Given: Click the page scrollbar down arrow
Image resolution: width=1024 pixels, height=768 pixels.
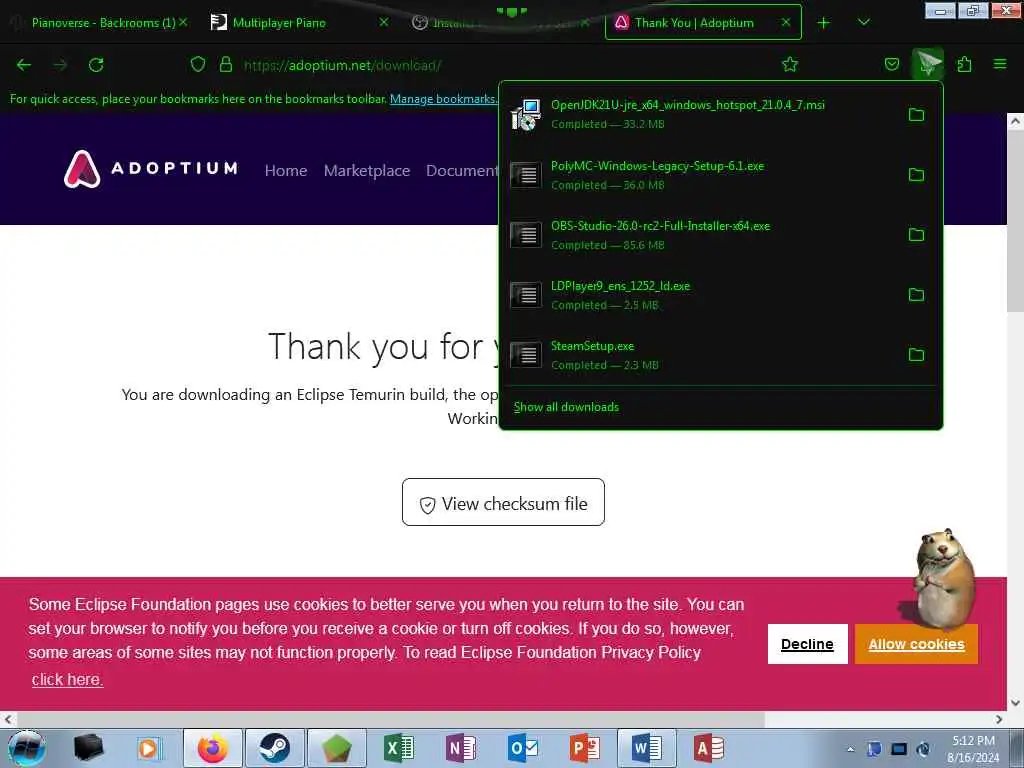Looking at the screenshot, I should pyautogui.click(x=1015, y=703).
